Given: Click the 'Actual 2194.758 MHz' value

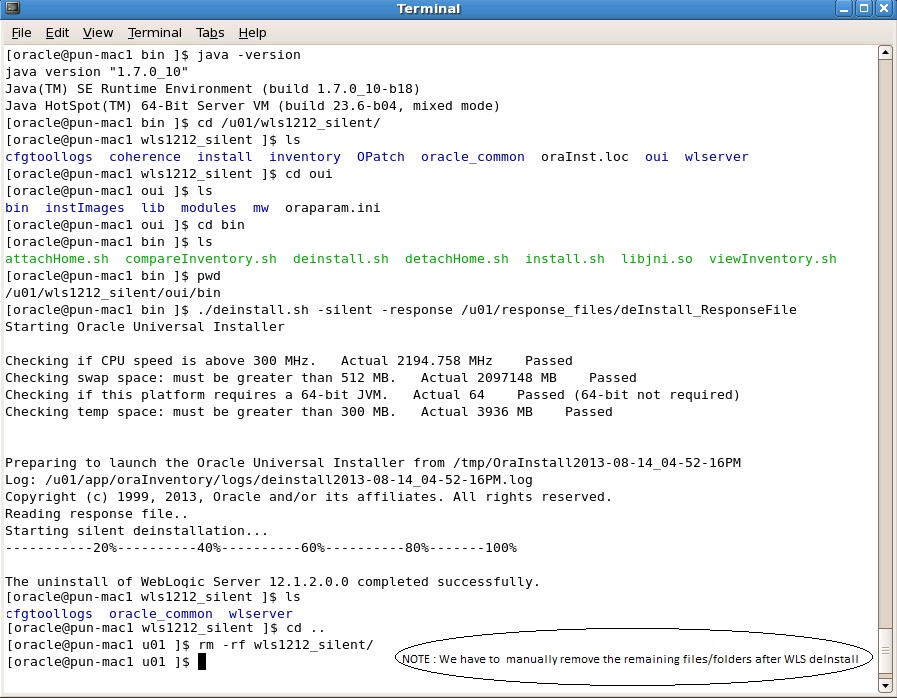Looking at the screenshot, I should click(416, 361).
